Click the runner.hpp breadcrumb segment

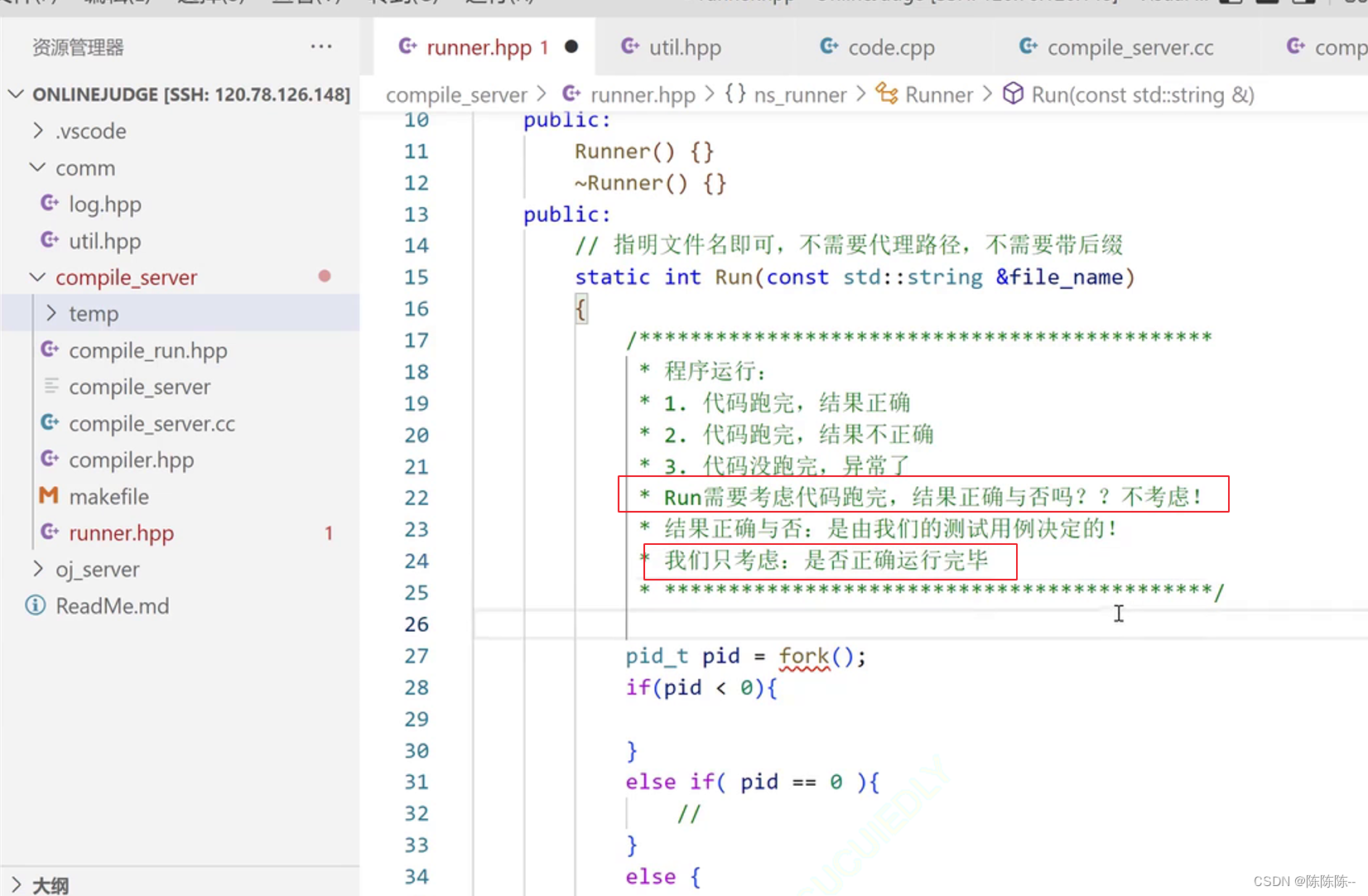(x=643, y=95)
